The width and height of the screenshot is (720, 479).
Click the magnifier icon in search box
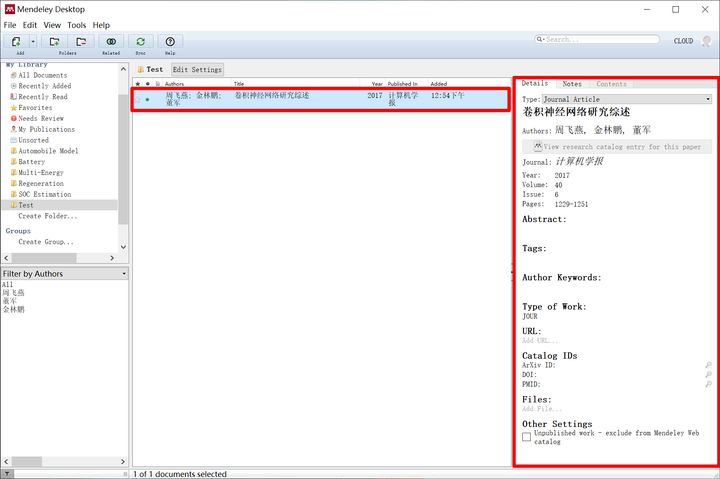pos(540,39)
